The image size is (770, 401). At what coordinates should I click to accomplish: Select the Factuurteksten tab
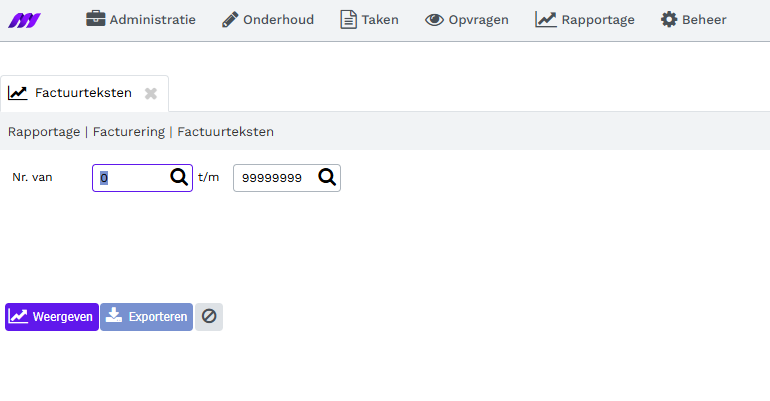pos(83,93)
